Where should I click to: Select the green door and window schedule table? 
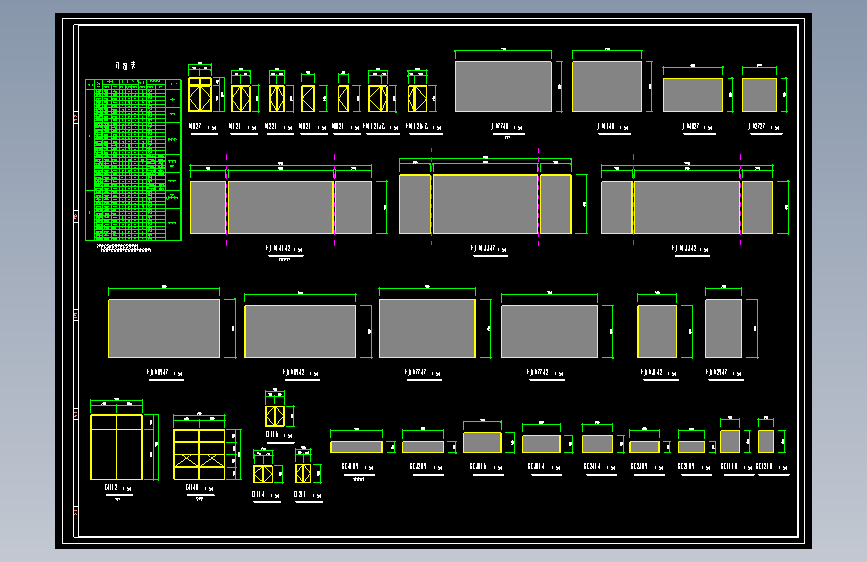pos(133,160)
